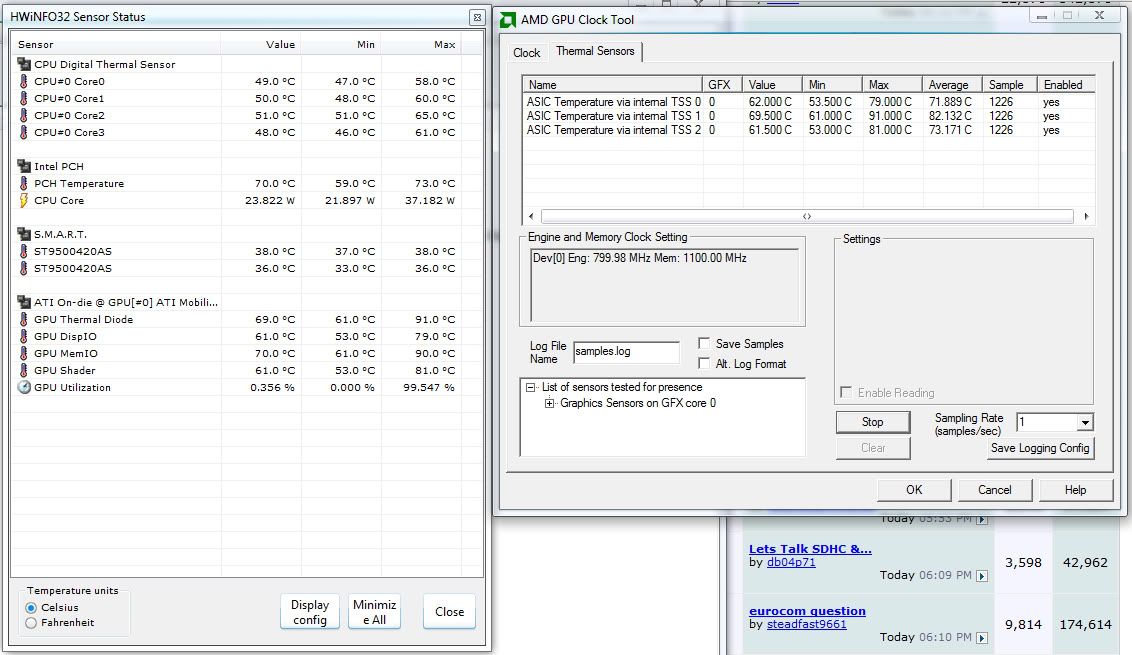Click lightning bolt icon beside CPU Core
This screenshot has height=655, width=1132.
24,201
